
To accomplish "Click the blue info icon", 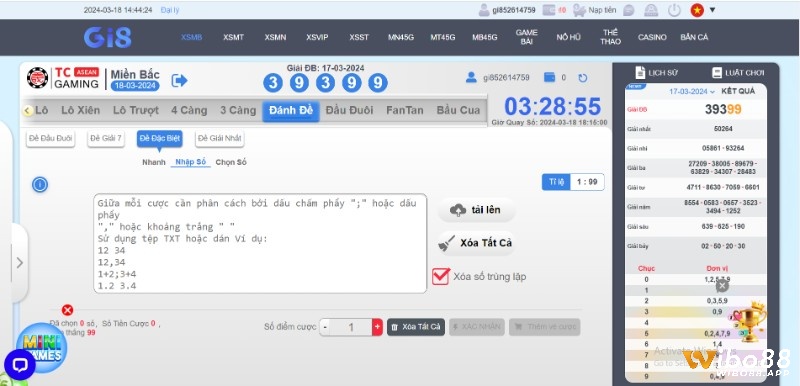I will point(40,185).
